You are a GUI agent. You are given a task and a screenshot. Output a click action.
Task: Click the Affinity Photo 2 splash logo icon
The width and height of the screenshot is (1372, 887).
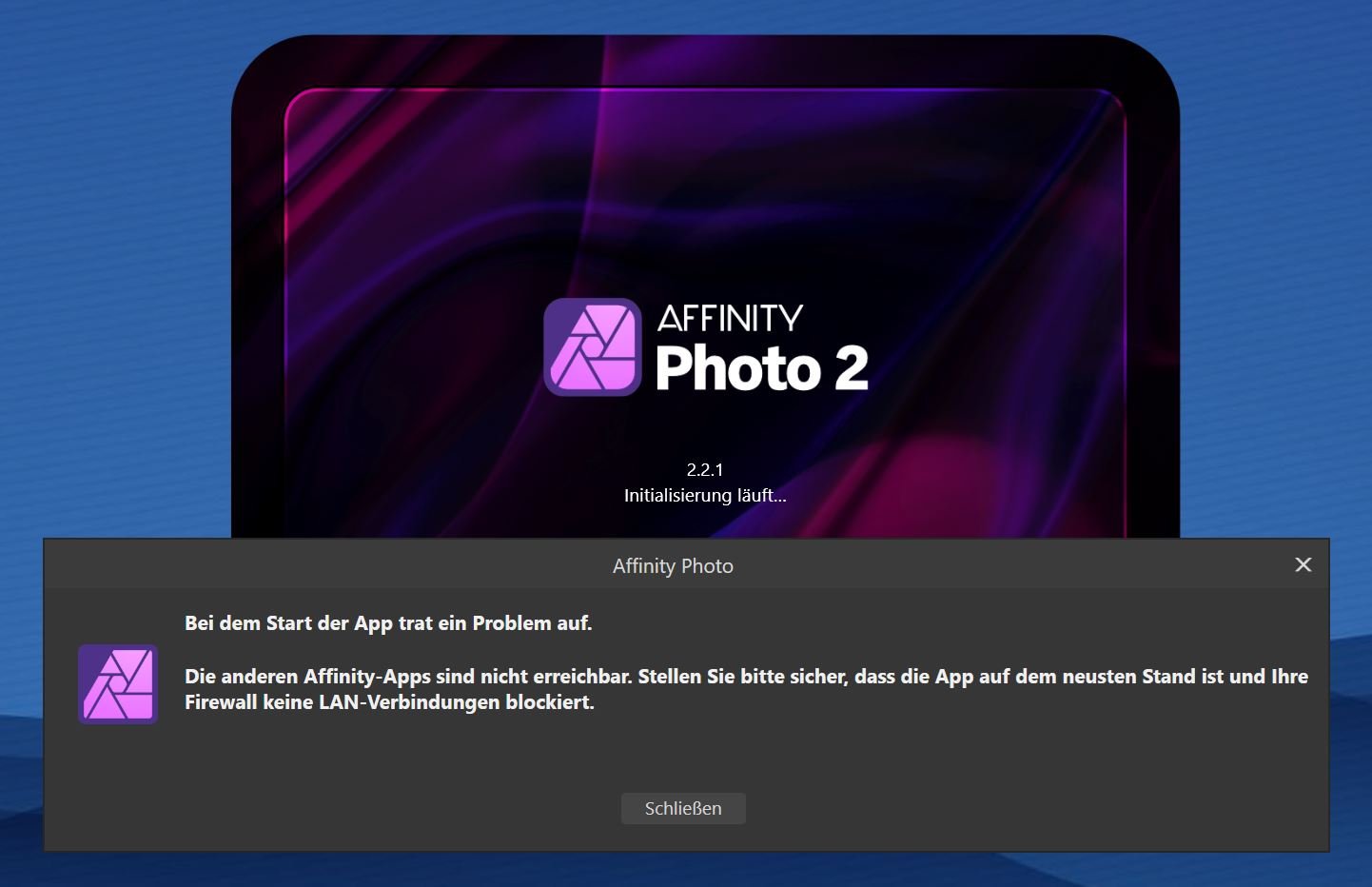(593, 347)
